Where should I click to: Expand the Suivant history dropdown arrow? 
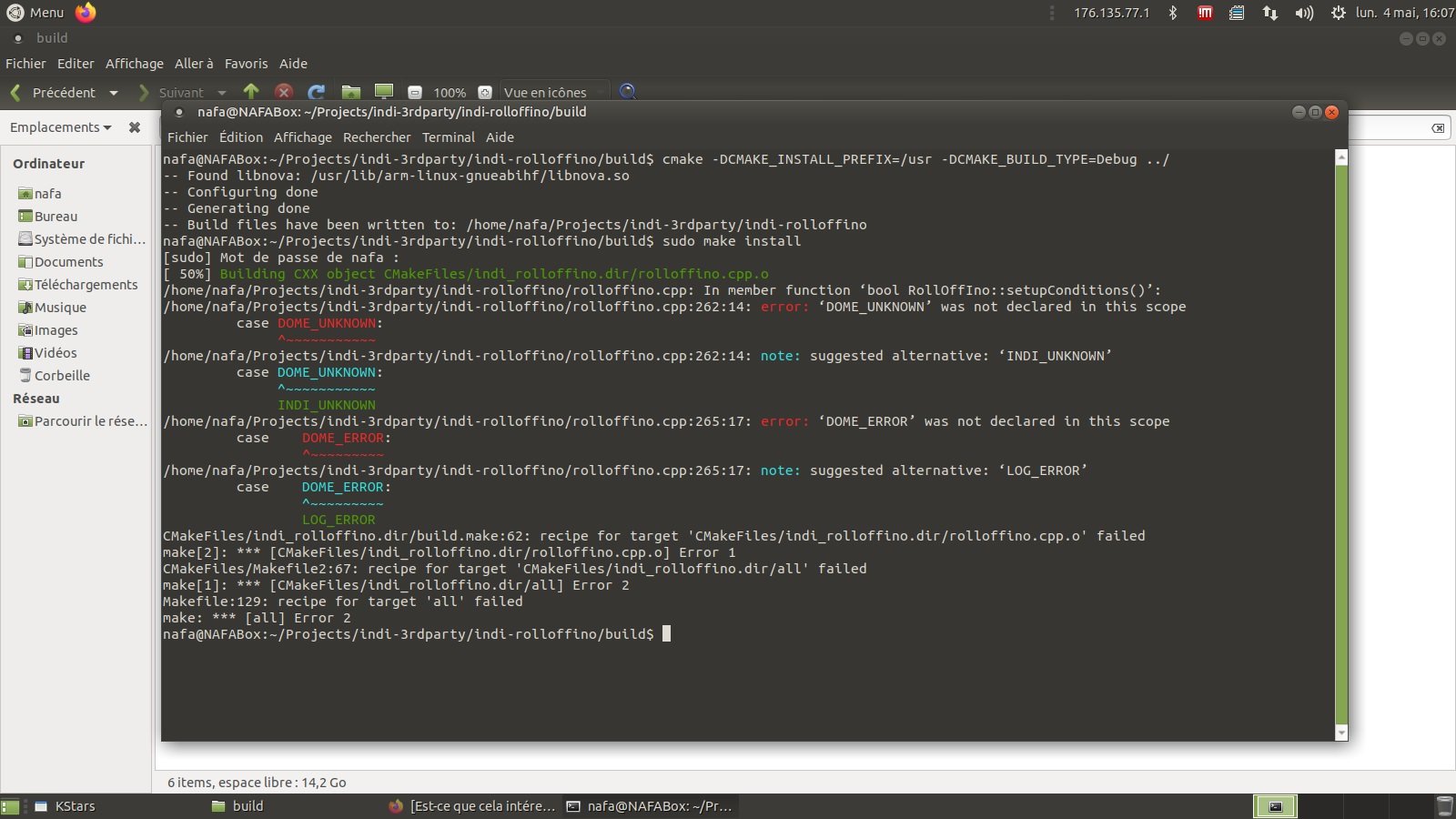click(x=222, y=93)
